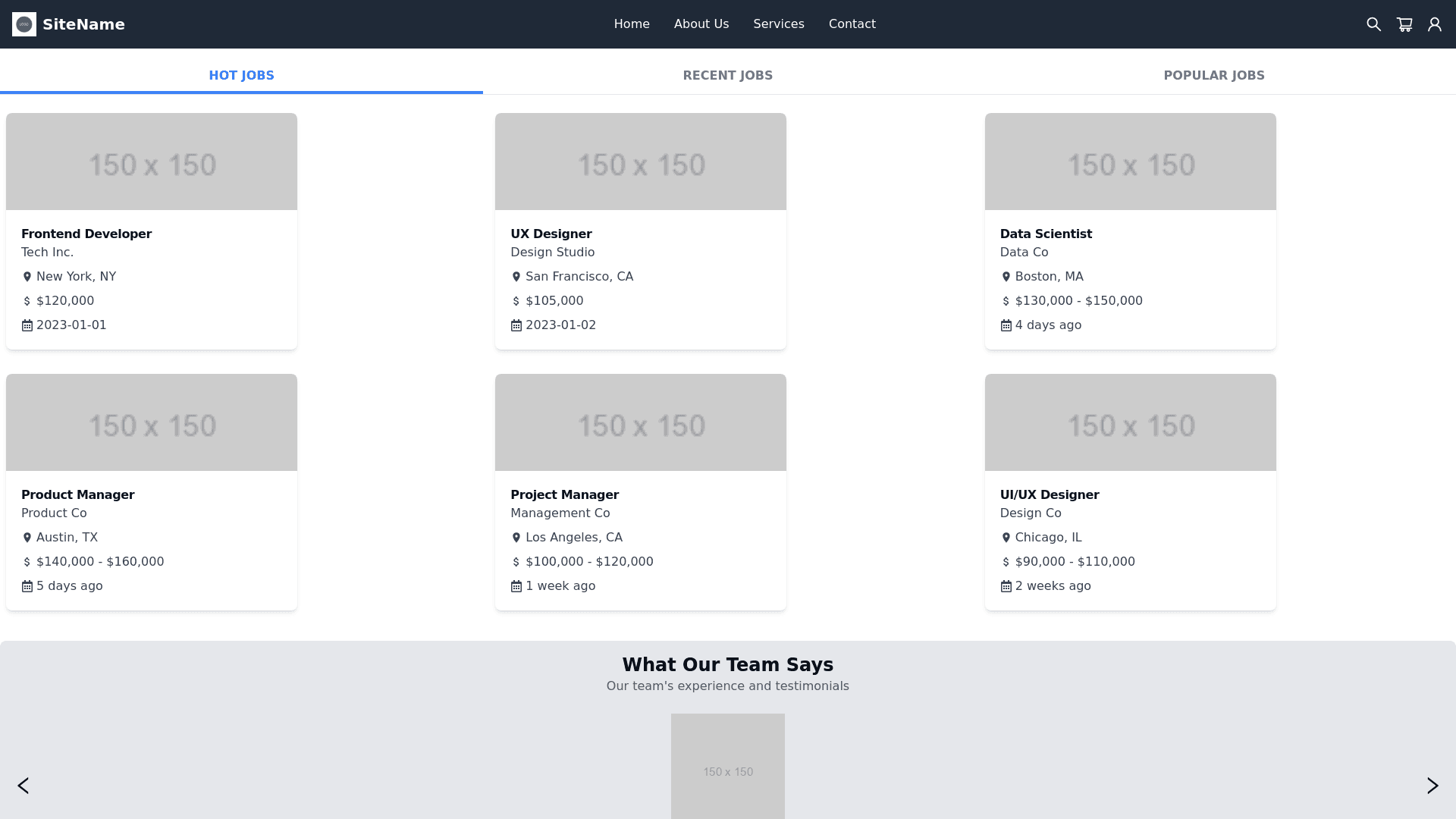Viewport: 1456px width, 819px height.
Task: Click the shopping cart icon
Action: pos(1404,24)
